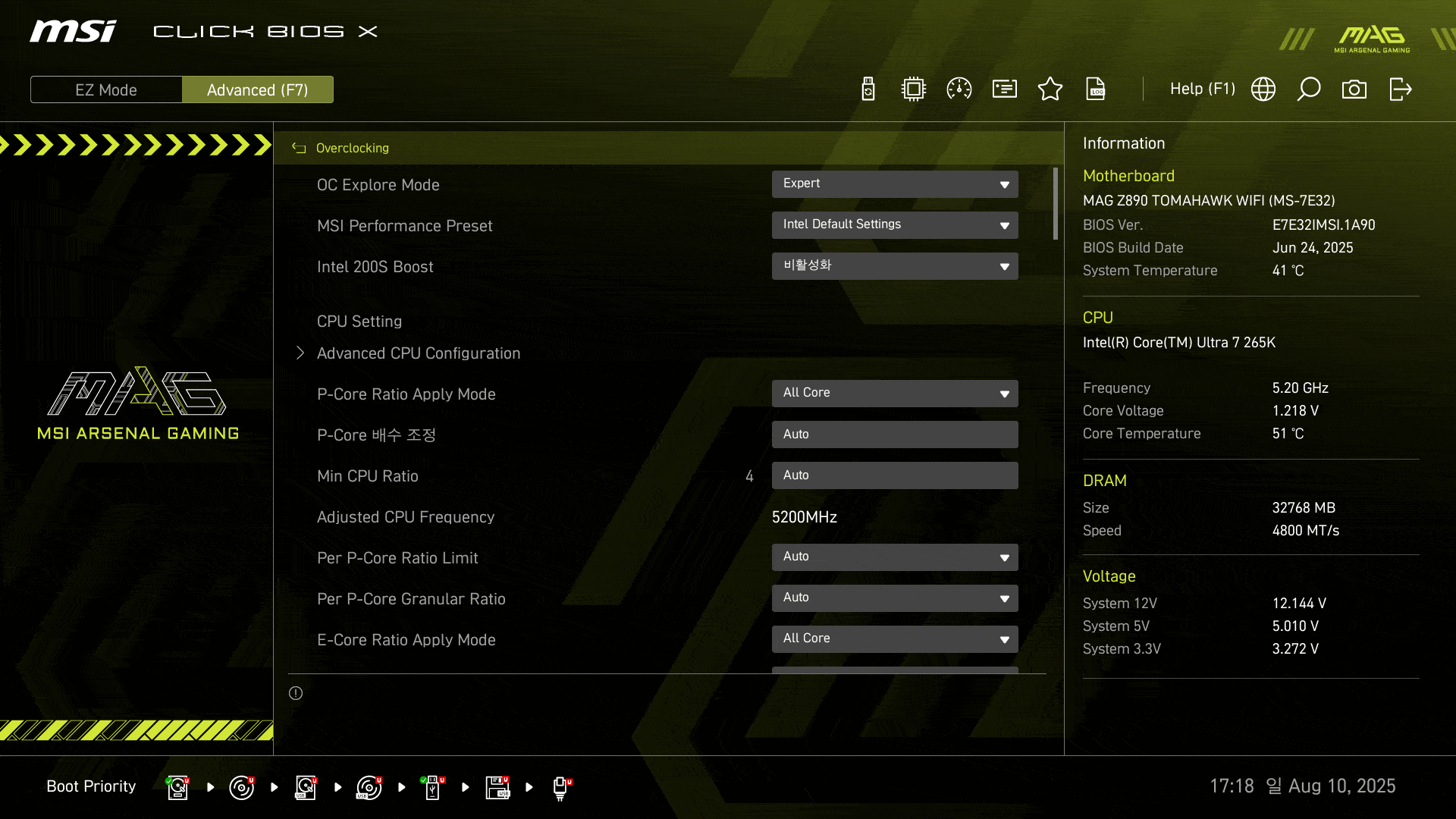The image size is (1456, 819).
Task: Open the speedometer hardware monitor icon
Action: click(959, 89)
